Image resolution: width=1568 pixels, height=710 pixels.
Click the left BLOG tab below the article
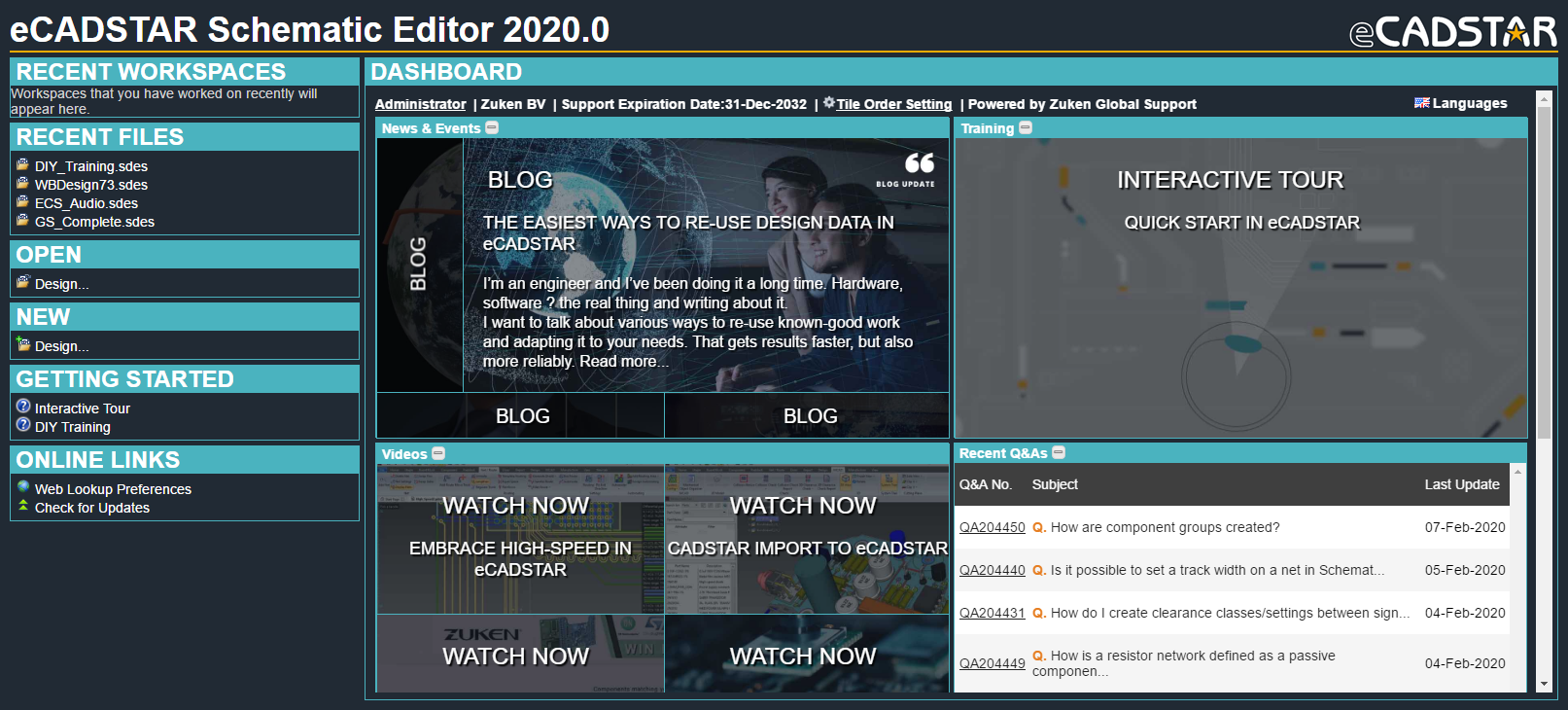(x=521, y=415)
